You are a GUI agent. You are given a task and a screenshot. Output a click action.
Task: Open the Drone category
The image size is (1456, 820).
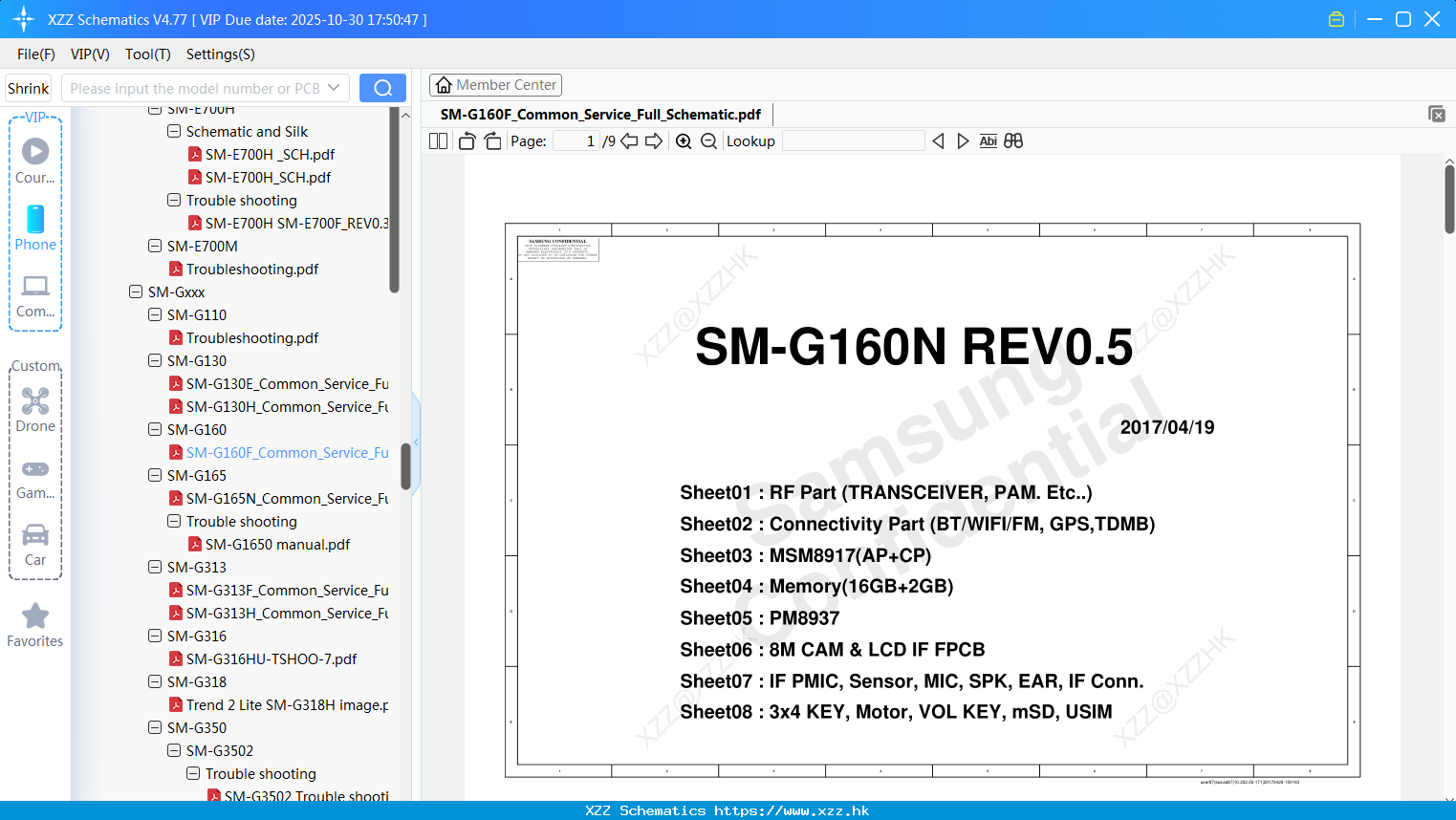point(35,410)
